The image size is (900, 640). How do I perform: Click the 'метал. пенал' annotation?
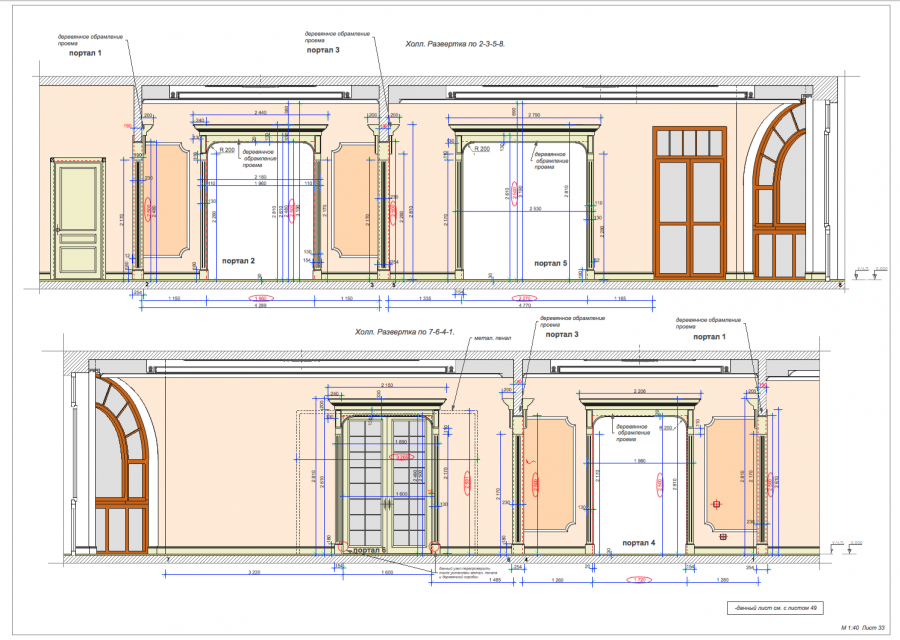tap(492, 338)
